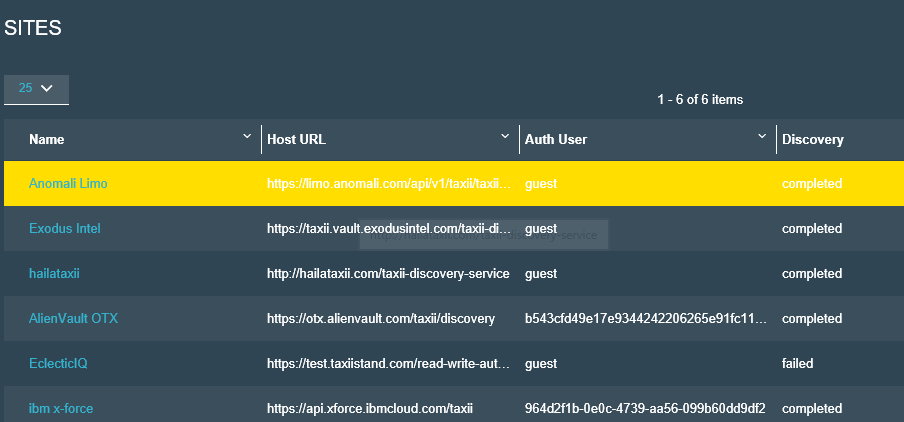
Task: Select the ibm x-force auth user cell
Action: tap(644, 408)
